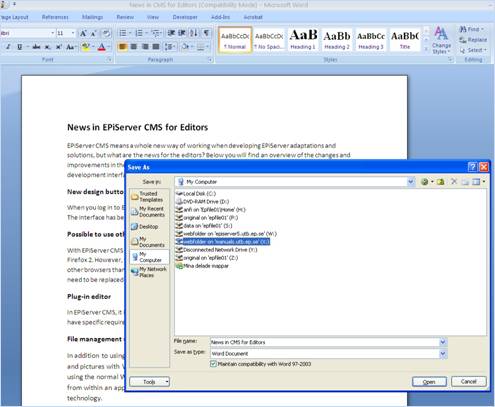
Task: Click the Open button in Save As
Action: pos(429,382)
